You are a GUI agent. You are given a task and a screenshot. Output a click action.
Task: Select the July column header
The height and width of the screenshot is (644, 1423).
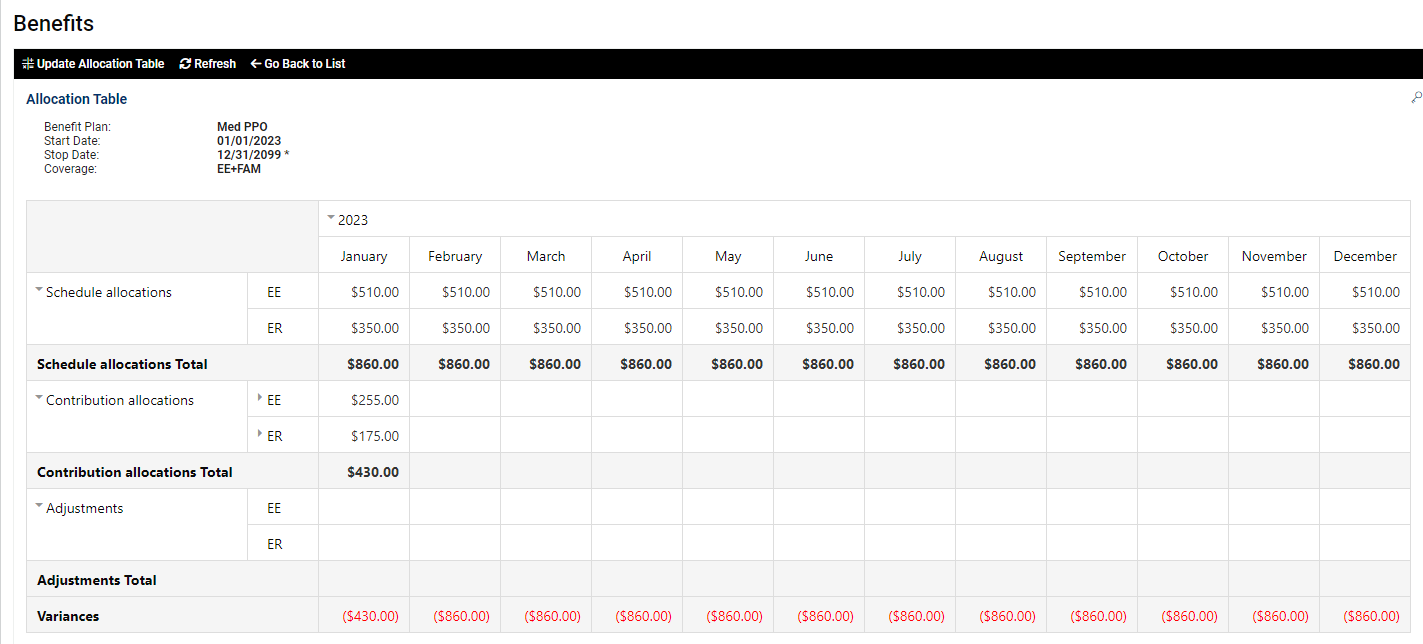coord(910,256)
